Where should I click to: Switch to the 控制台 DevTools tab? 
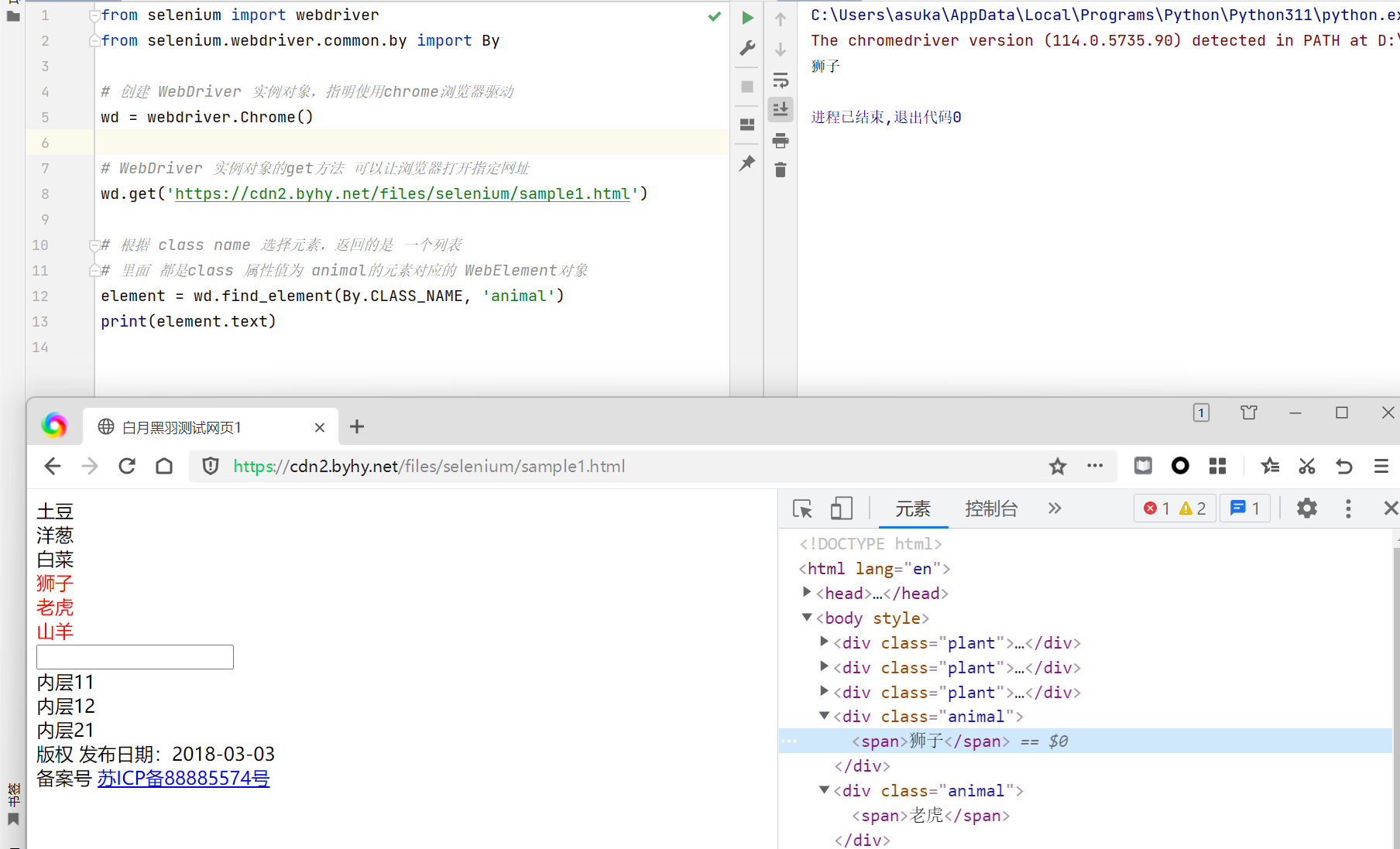coord(991,508)
